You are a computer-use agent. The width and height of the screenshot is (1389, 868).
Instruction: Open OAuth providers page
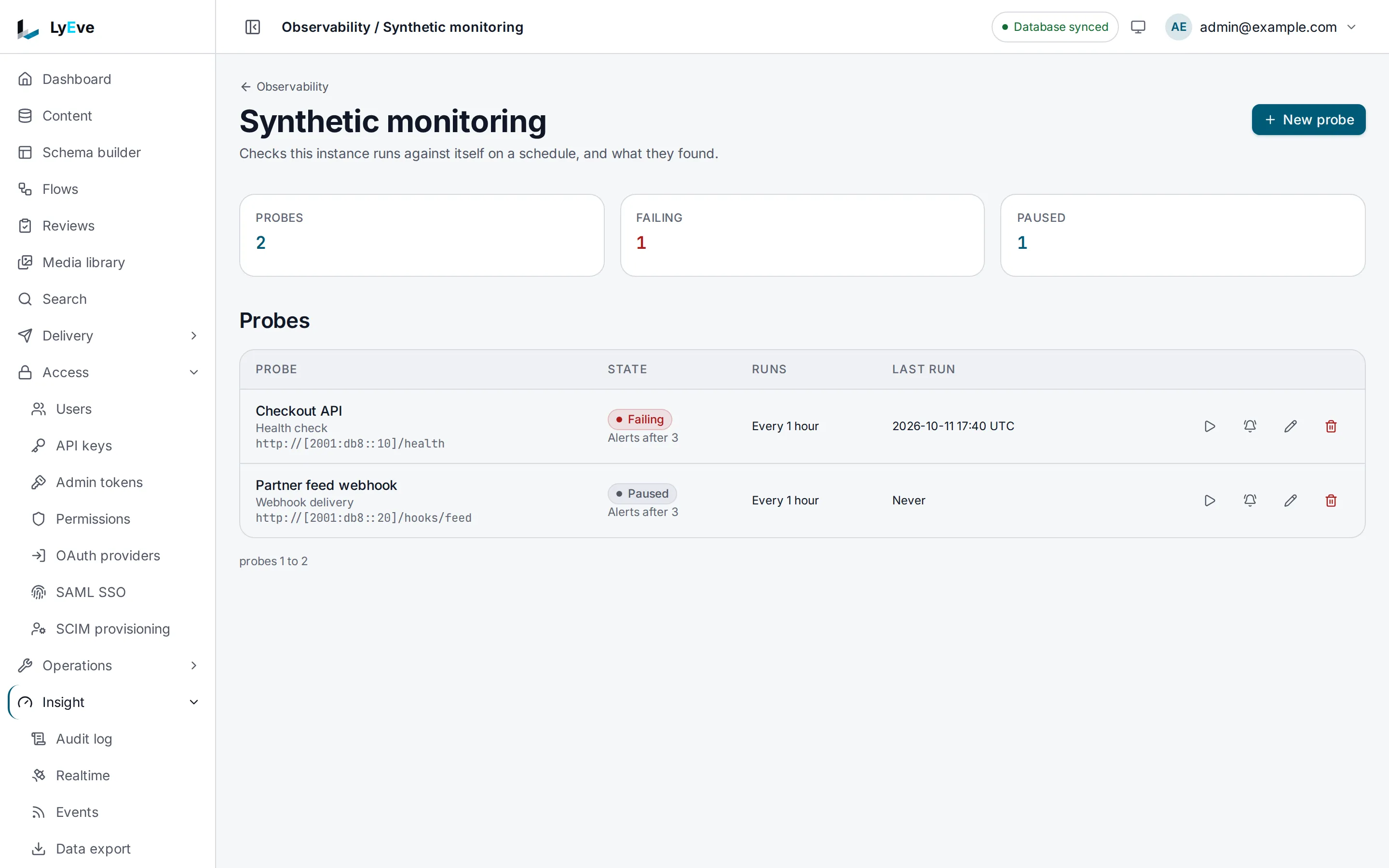[114, 556]
